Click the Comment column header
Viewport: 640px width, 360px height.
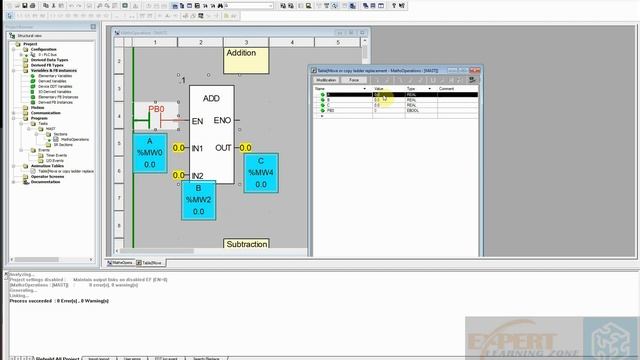coord(457,89)
